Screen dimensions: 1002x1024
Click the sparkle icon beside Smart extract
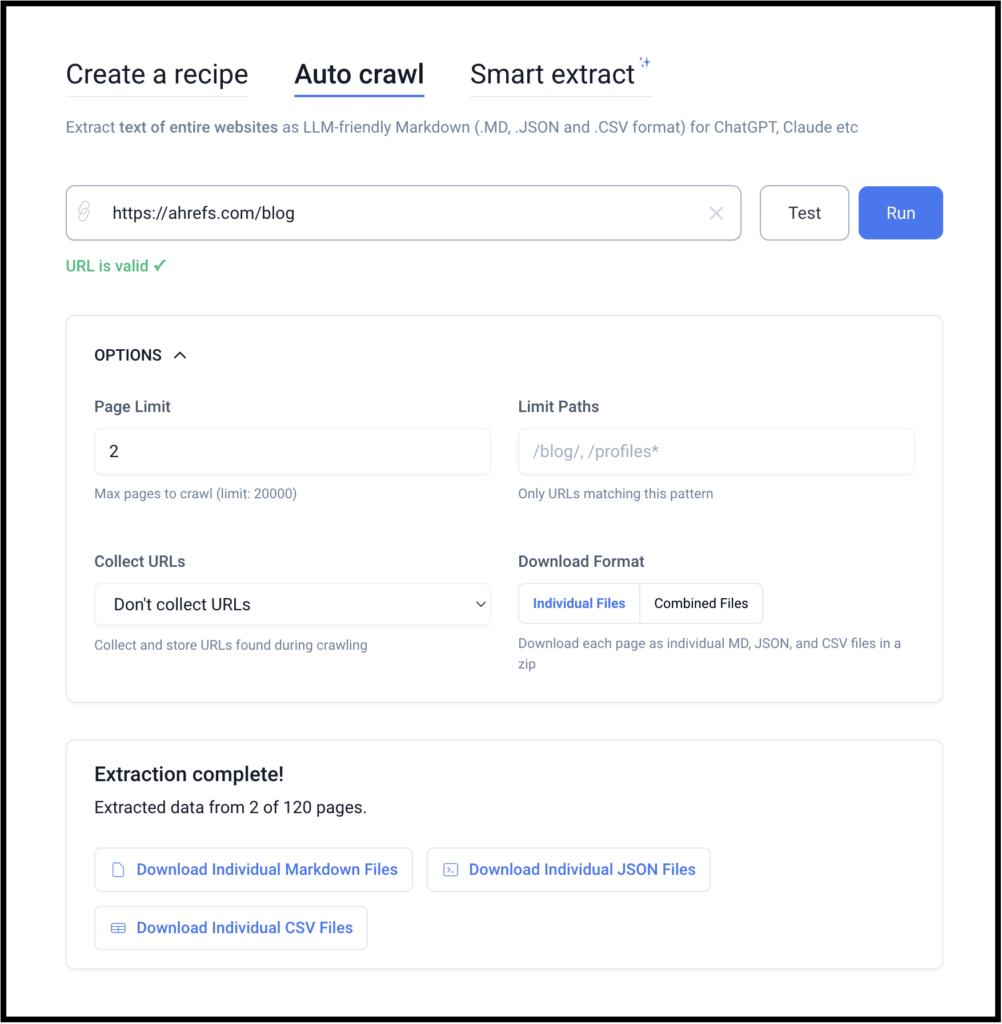pyautogui.click(x=646, y=60)
